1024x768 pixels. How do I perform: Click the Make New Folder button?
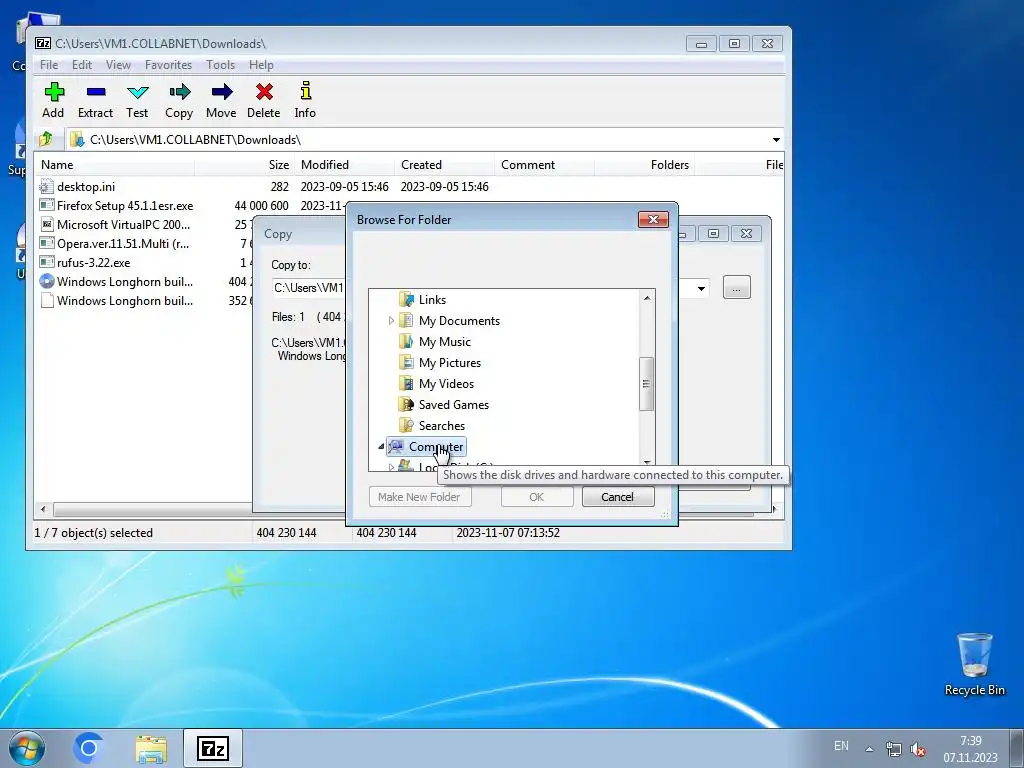point(420,497)
